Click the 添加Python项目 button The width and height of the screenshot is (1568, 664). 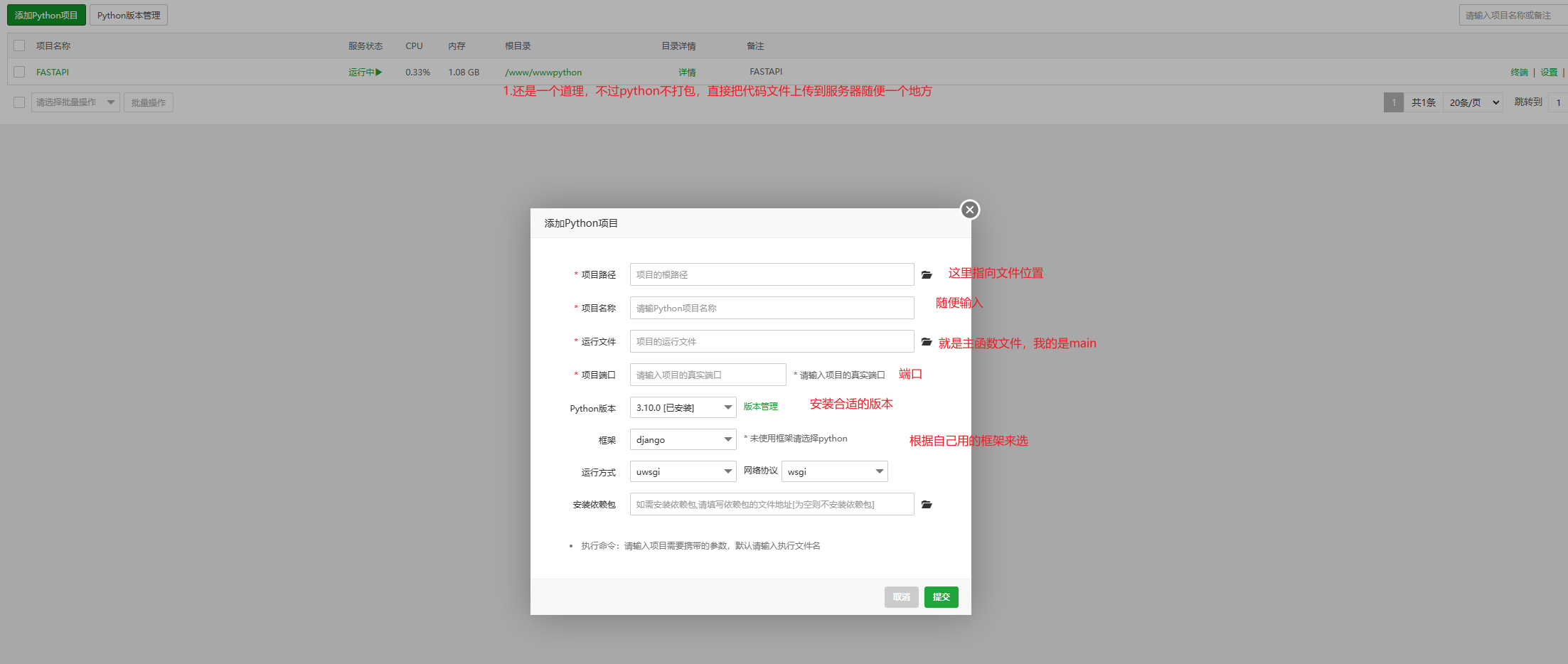46,15
